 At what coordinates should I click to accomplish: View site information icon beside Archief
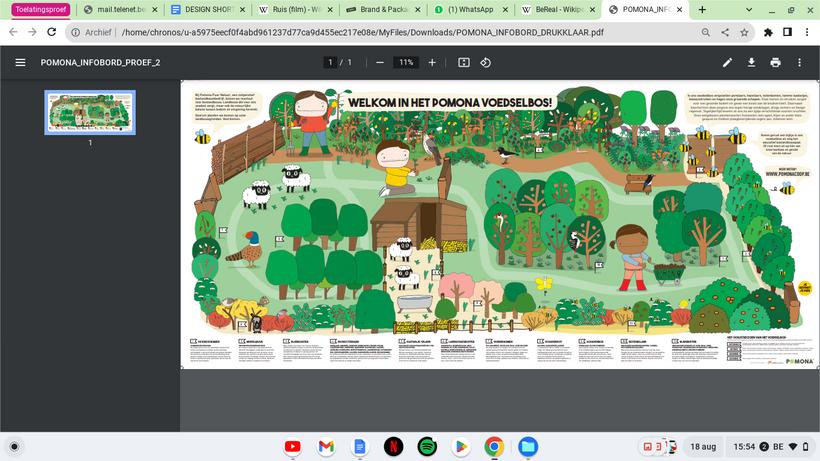point(75,32)
